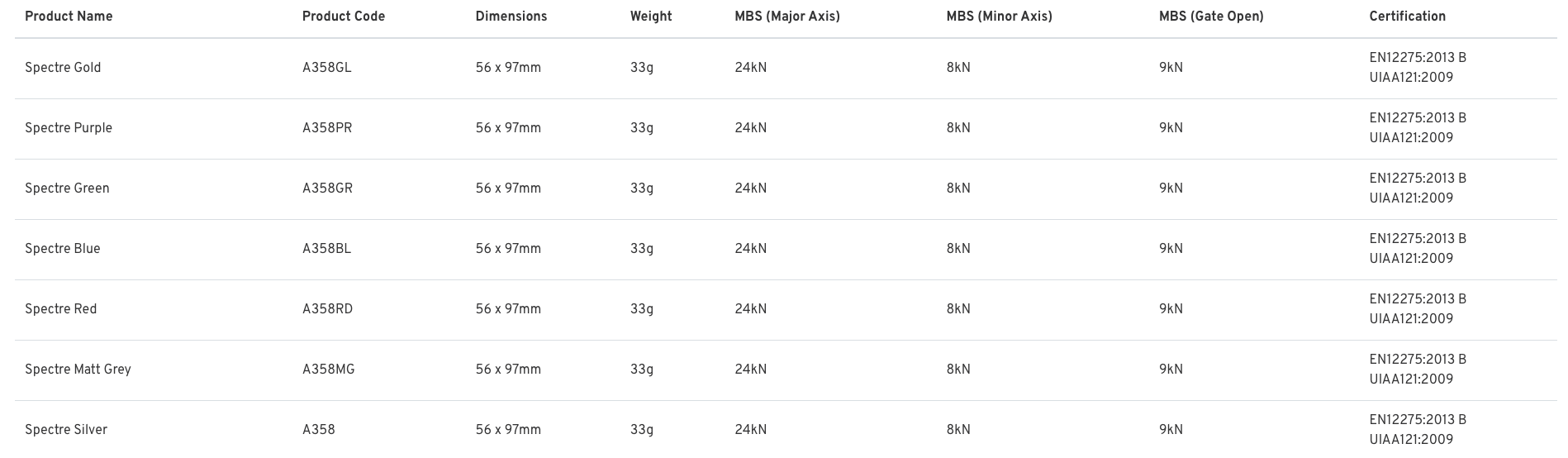This screenshot has height=458, width=1568.
Task: Select the Spectre Silver row name
Action: pyautogui.click(x=66, y=430)
